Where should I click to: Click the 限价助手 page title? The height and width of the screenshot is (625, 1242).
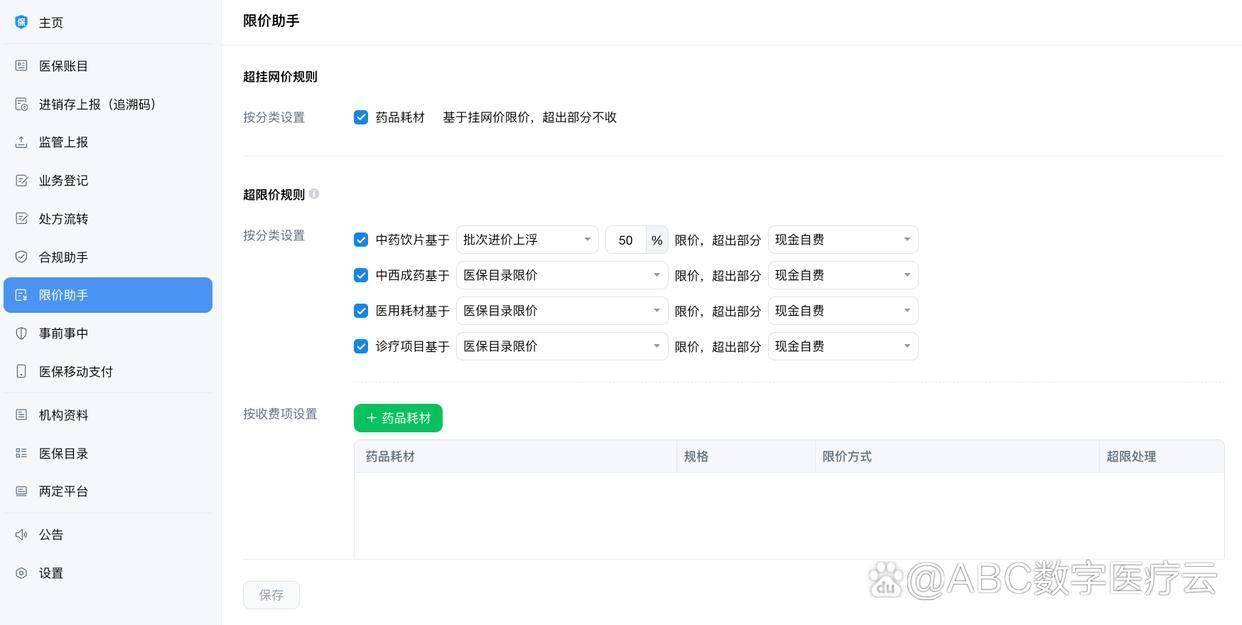pos(271,20)
